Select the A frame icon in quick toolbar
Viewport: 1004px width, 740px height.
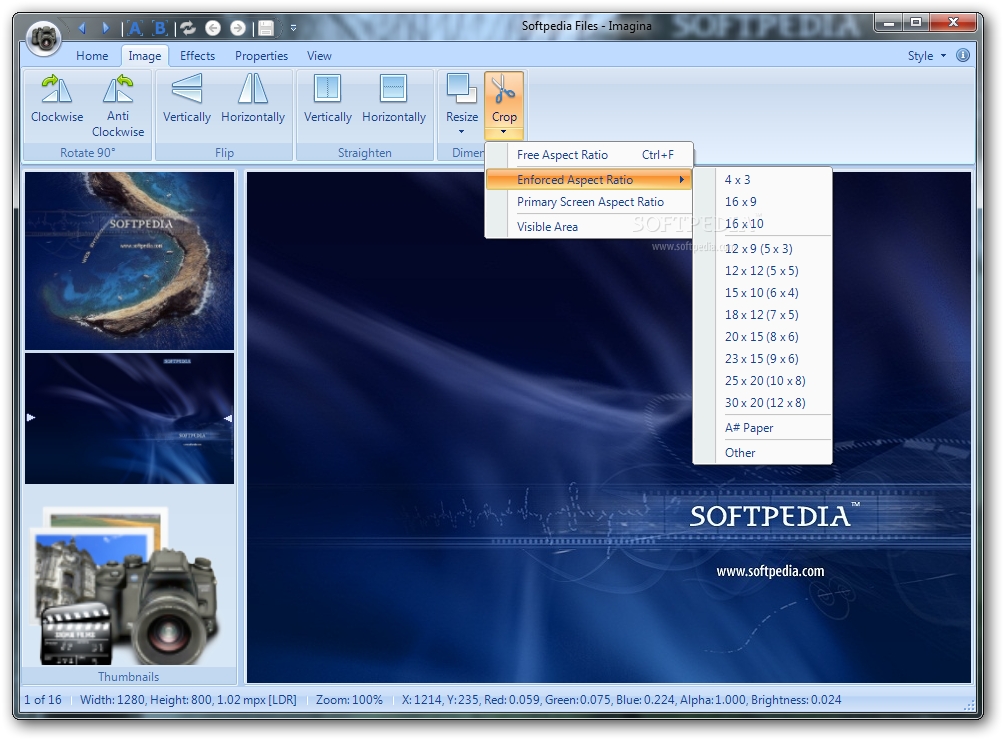point(134,28)
